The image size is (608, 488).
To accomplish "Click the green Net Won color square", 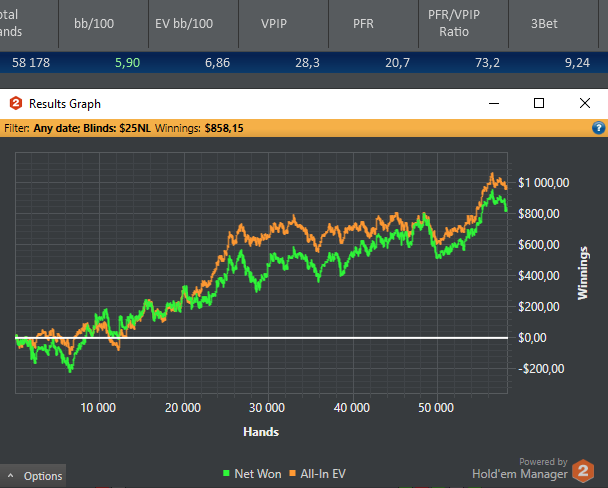I will (x=225, y=474).
